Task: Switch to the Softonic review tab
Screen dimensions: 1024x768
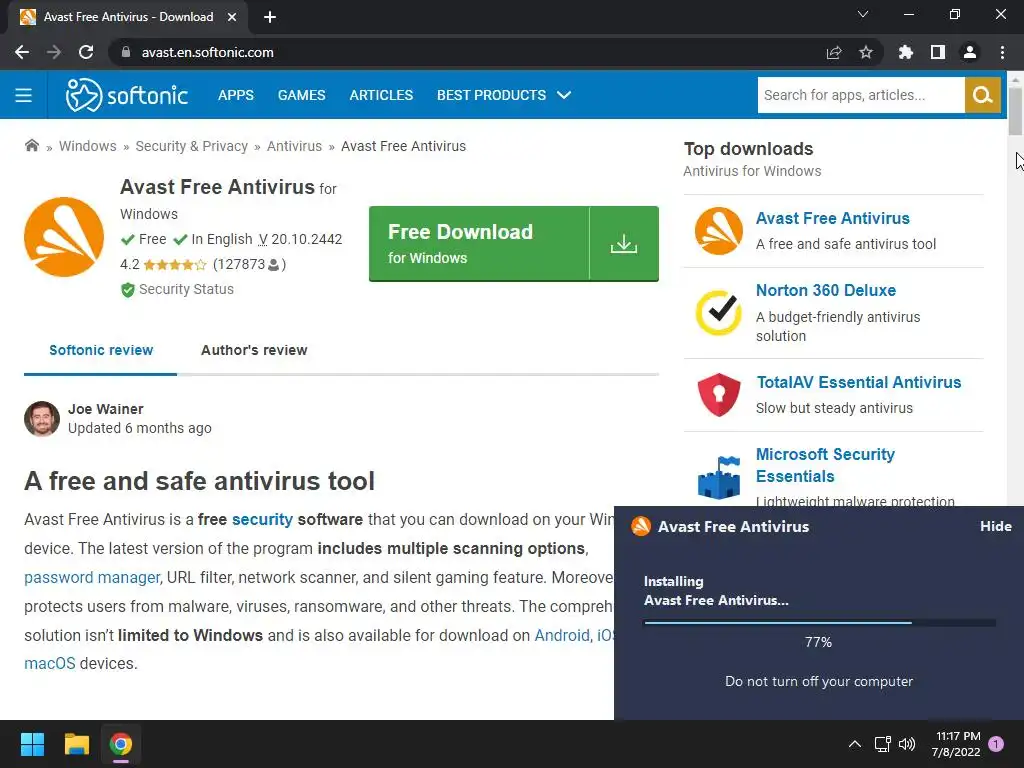Action: click(101, 350)
